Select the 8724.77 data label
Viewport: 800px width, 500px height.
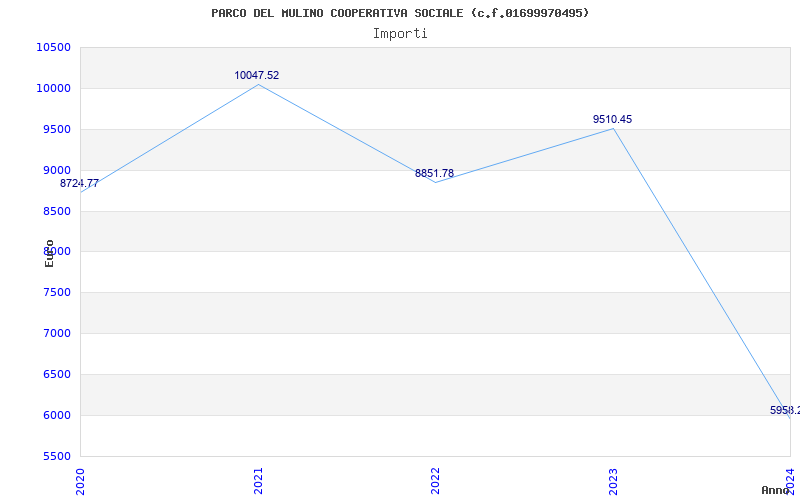[79, 184]
